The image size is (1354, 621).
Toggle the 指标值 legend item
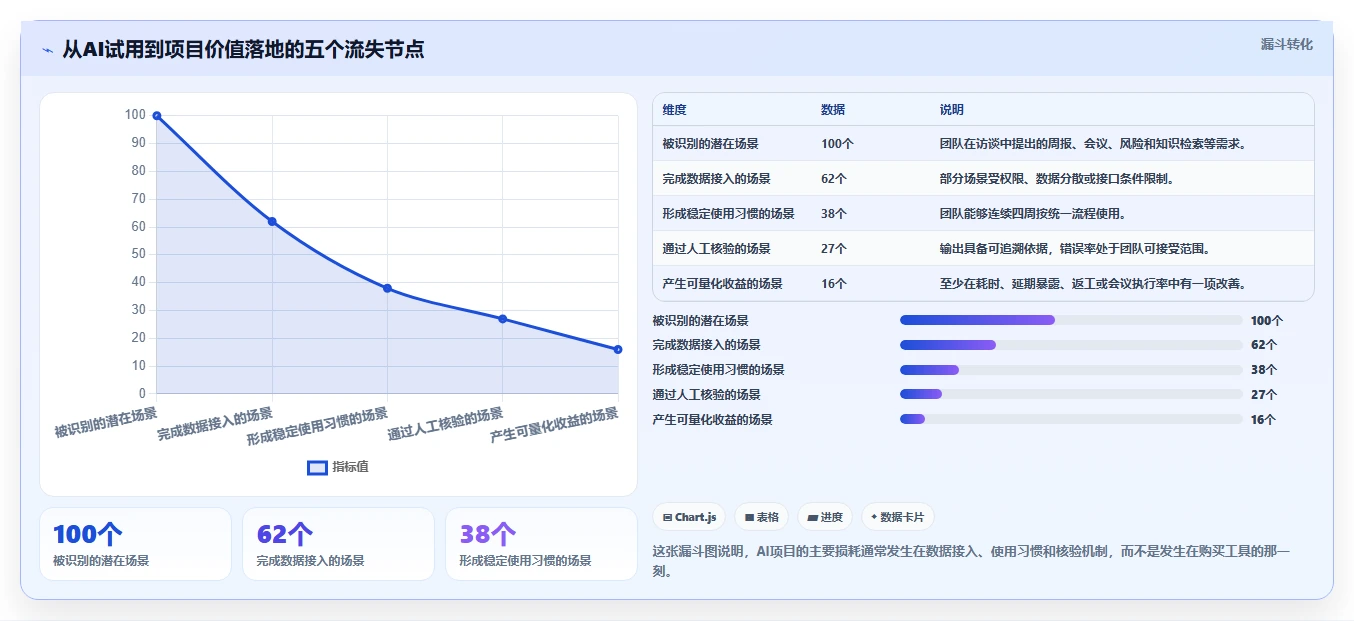338,467
